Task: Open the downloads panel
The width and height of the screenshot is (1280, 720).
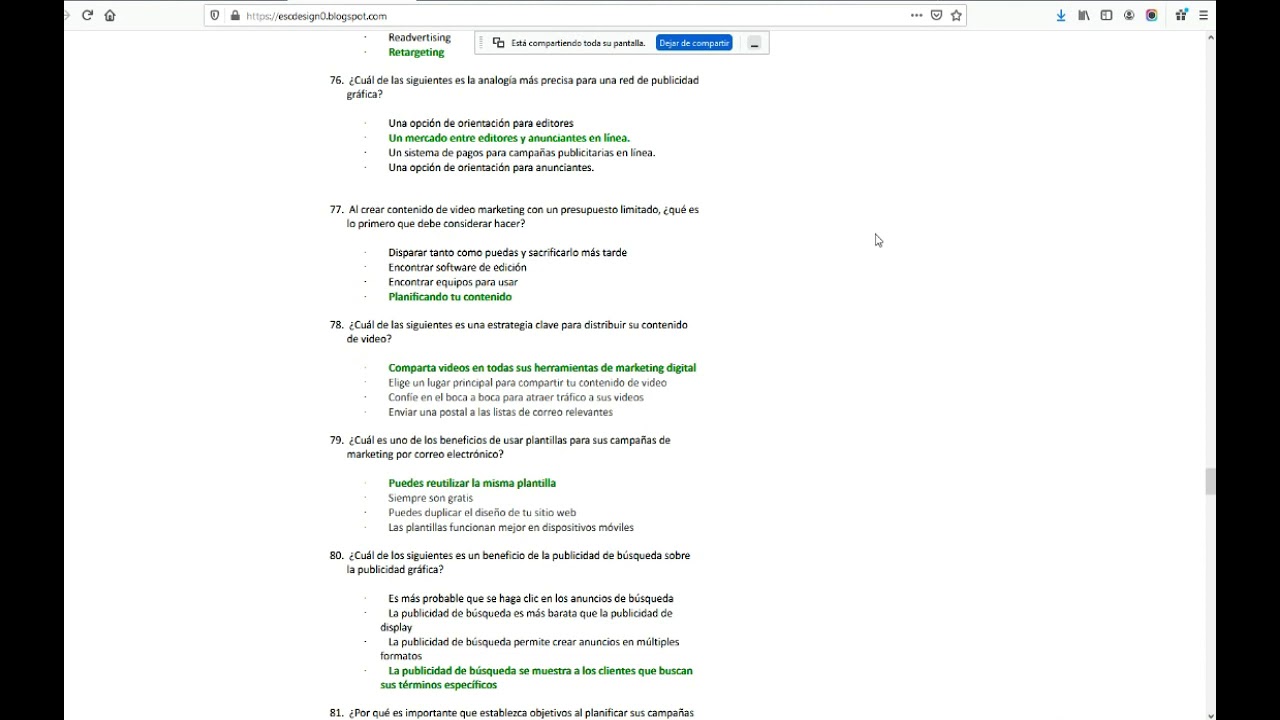Action: (1061, 15)
